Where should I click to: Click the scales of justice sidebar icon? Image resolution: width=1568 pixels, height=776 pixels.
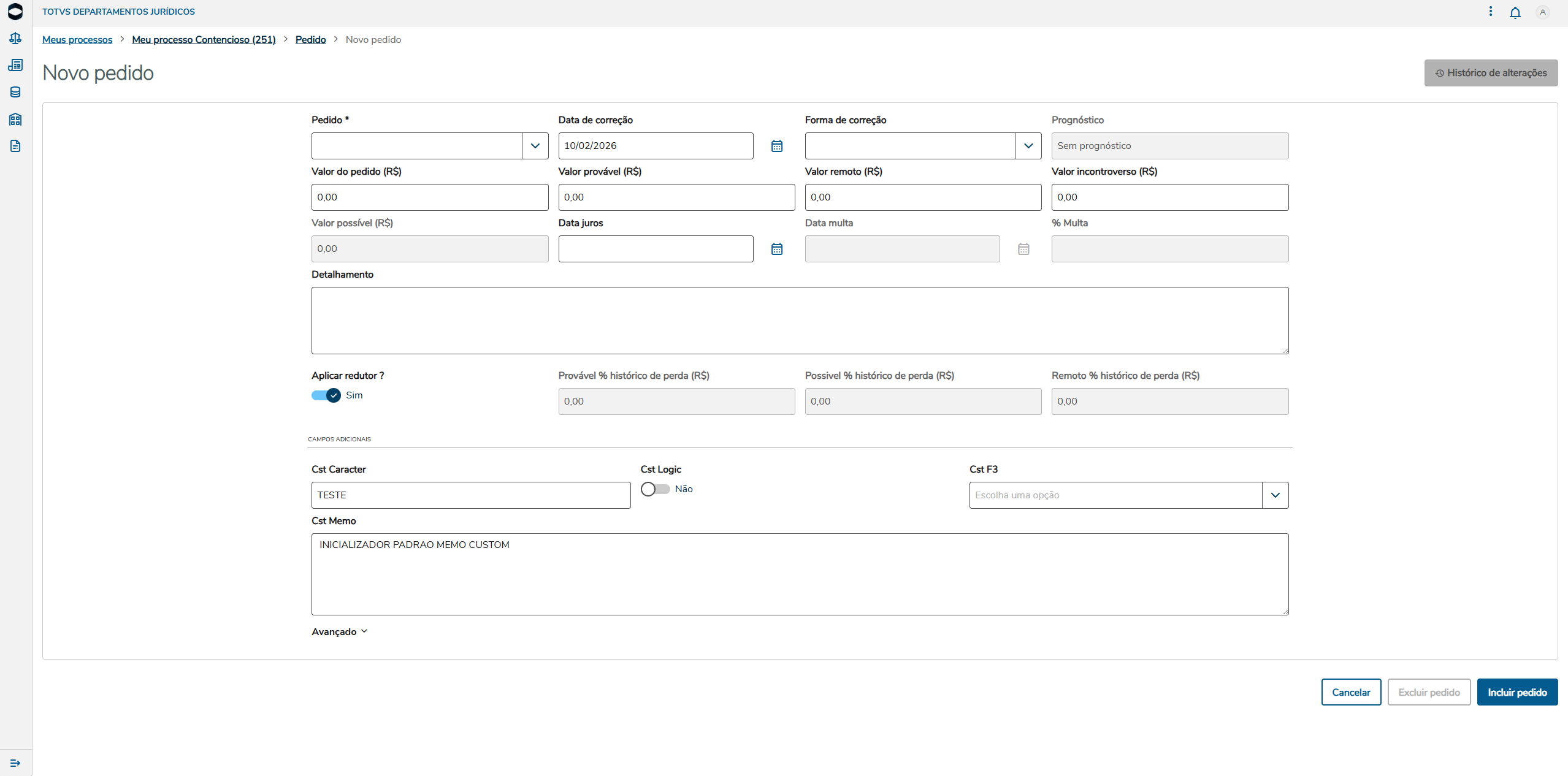pos(15,38)
